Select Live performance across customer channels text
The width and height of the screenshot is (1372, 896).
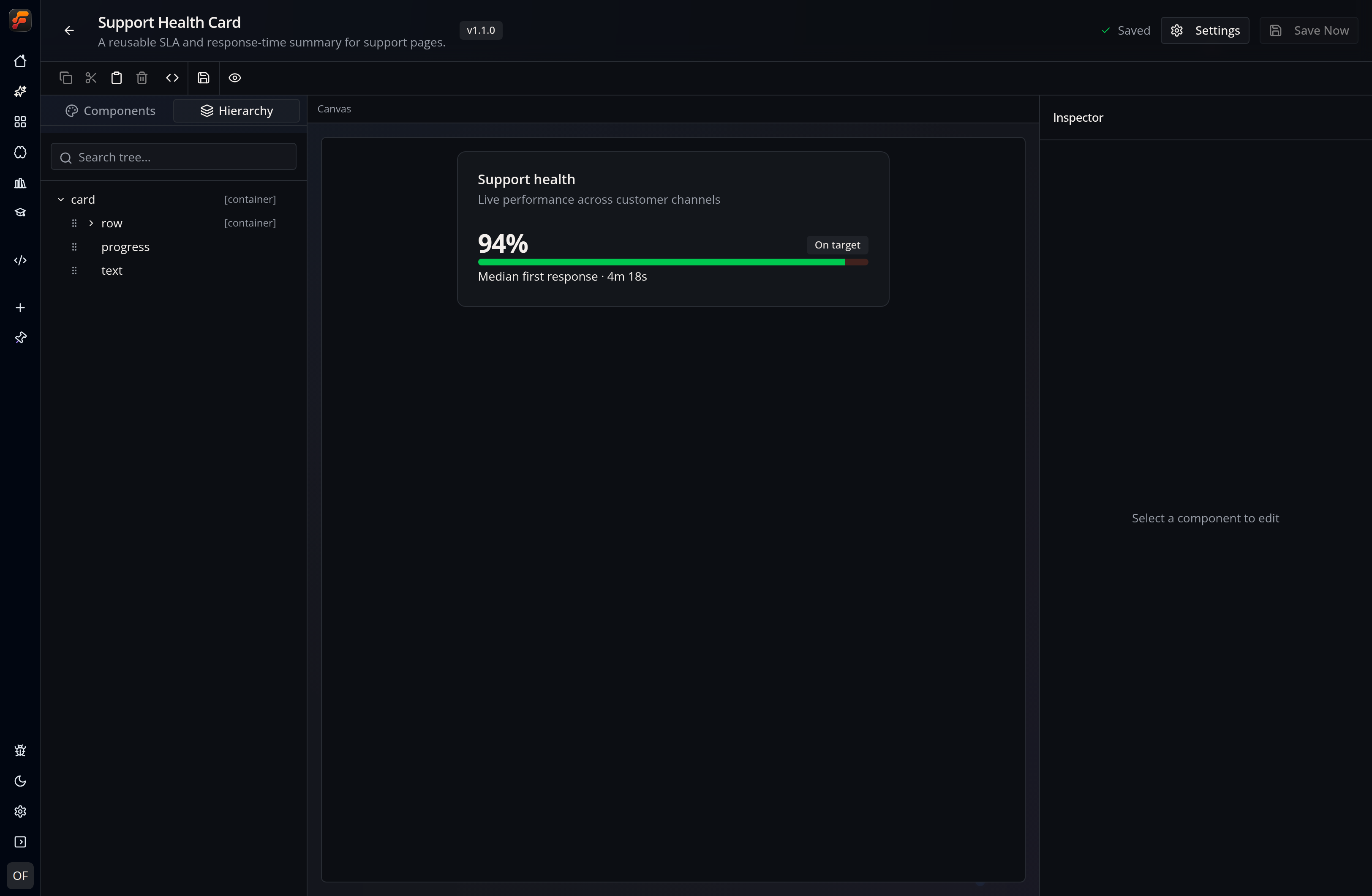coord(599,199)
